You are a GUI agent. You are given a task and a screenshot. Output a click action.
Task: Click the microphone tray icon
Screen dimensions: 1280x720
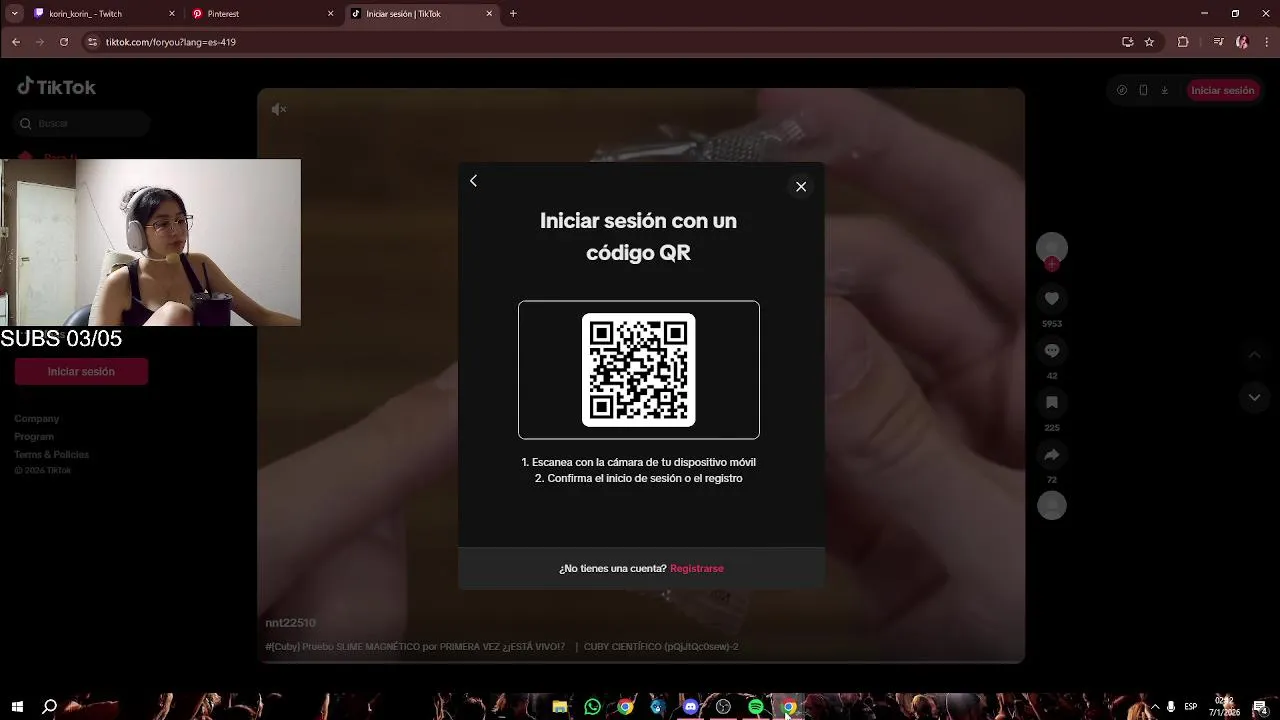click(x=1171, y=707)
